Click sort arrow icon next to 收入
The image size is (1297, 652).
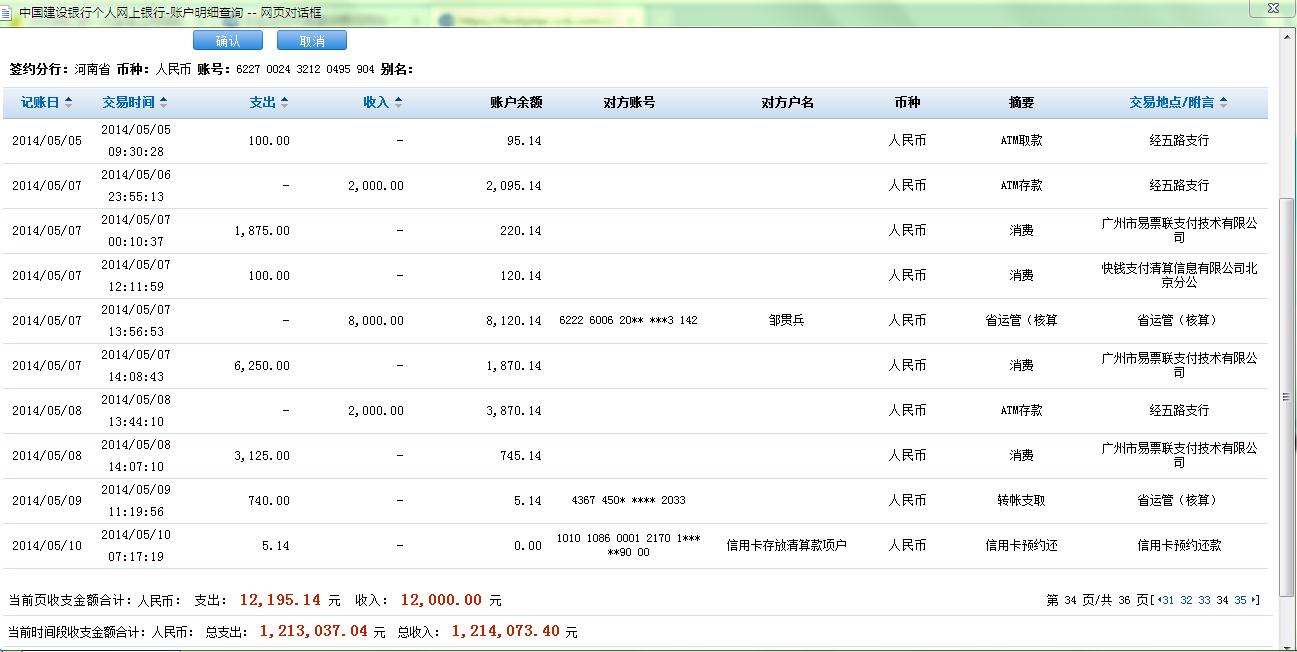(398, 103)
